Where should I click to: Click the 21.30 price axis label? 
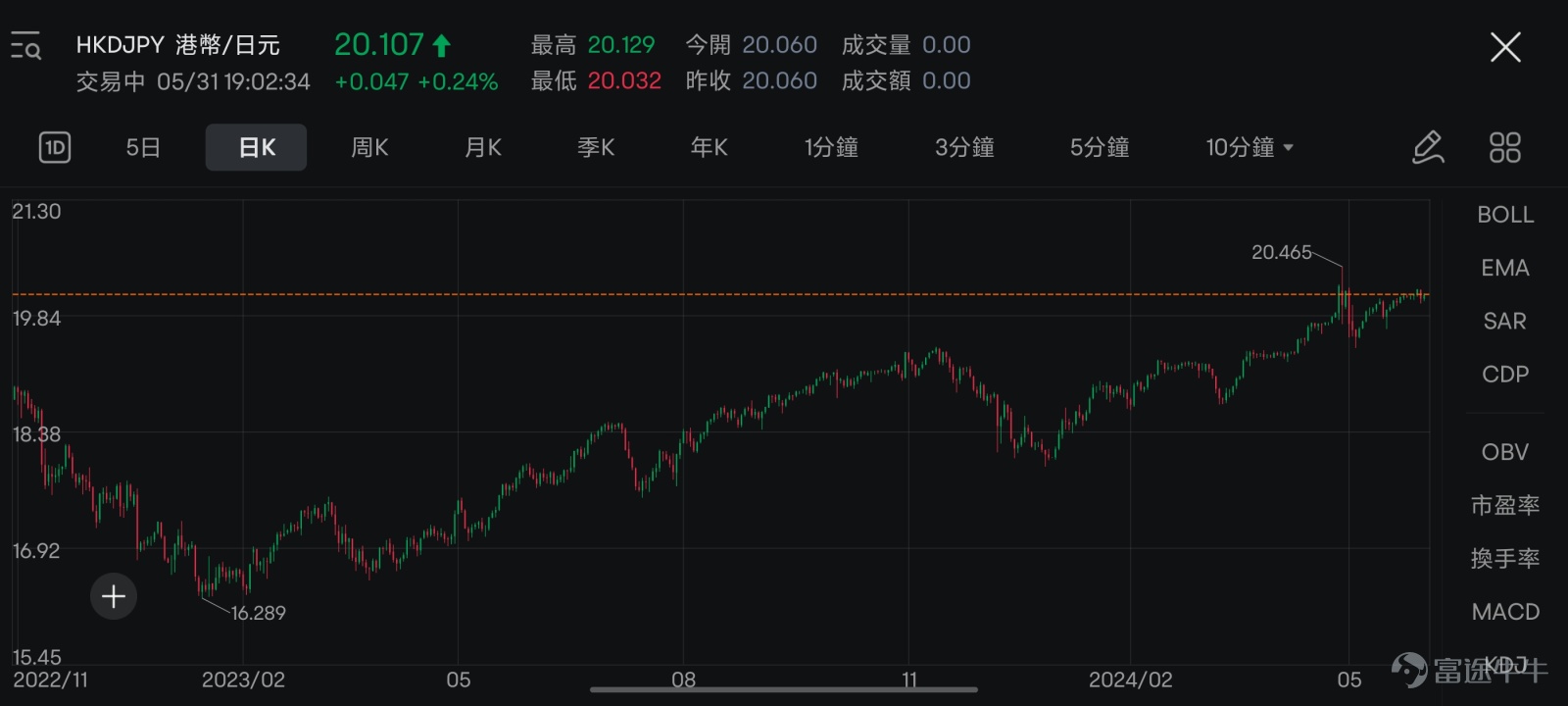(x=36, y=212)
